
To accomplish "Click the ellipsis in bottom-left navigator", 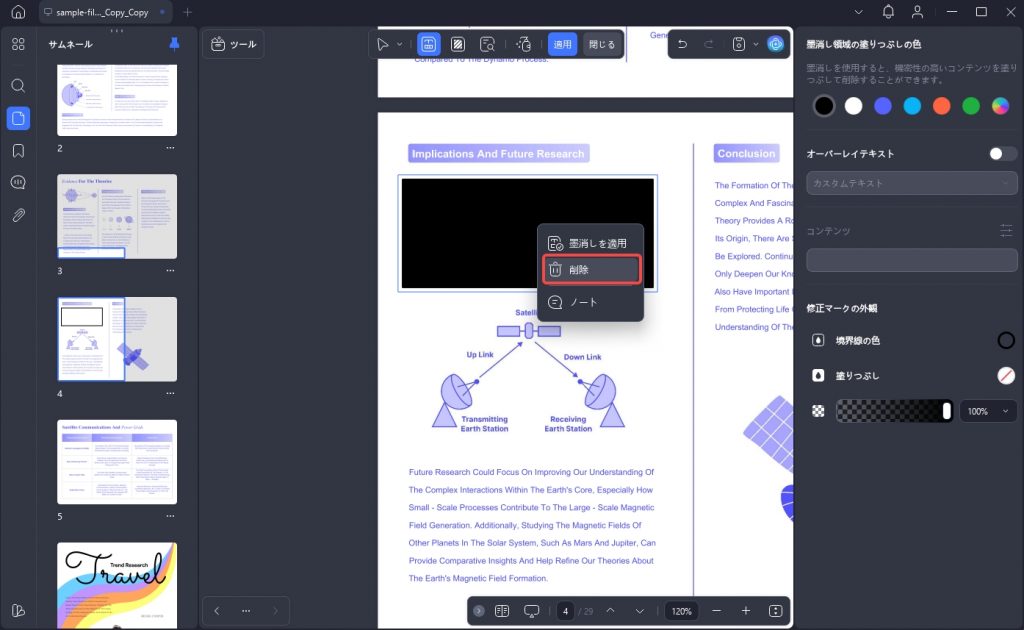I will (x=246, y=611).
